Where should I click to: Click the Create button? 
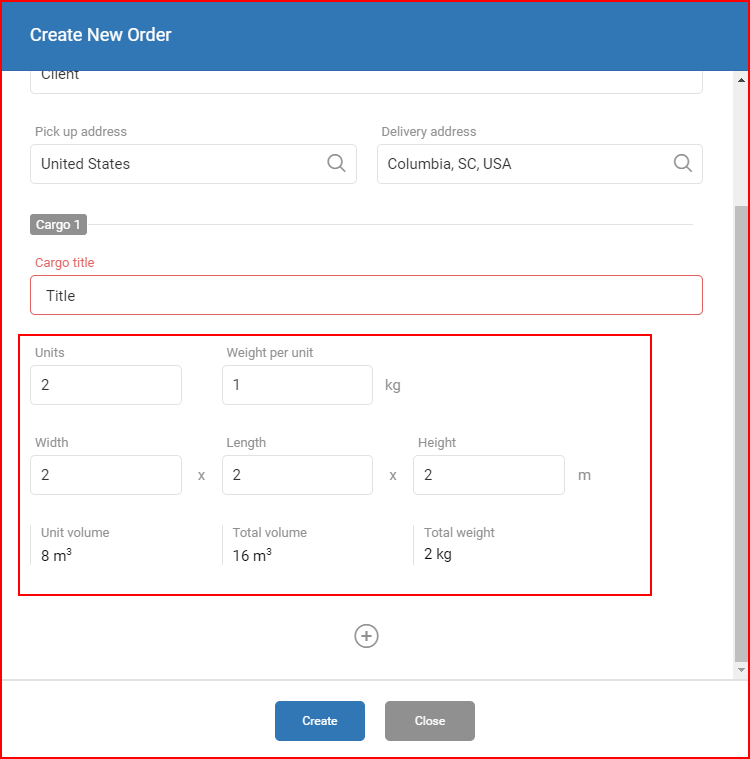320,720
